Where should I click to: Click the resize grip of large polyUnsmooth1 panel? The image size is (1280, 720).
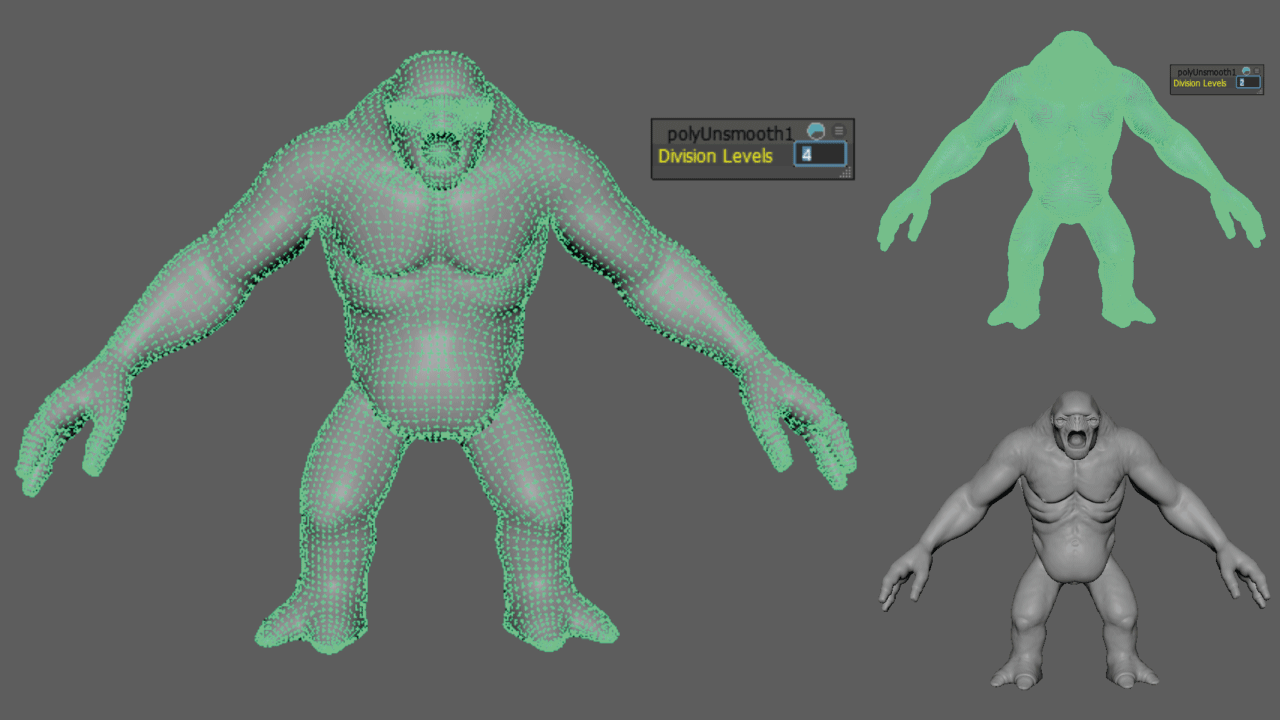(x=846, y=173)
